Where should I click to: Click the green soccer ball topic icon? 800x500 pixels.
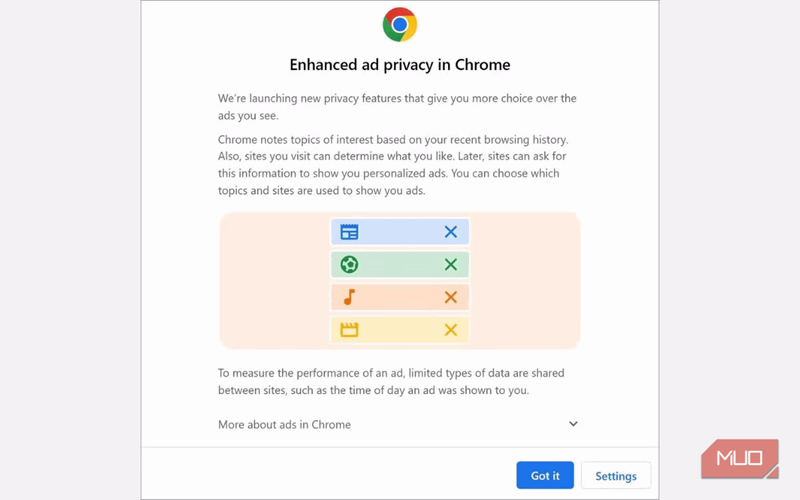pos(349,265)
